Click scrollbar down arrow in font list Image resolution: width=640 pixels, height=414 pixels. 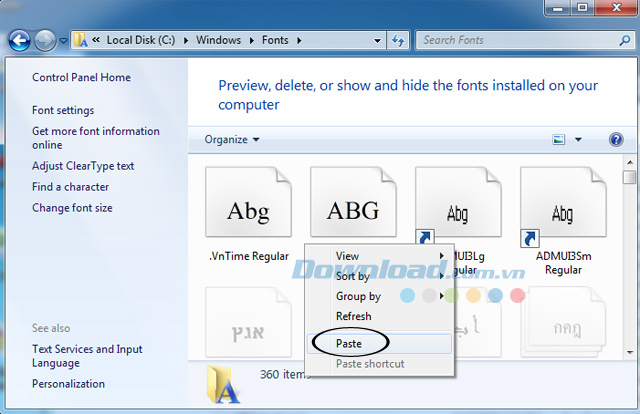(630, 352)
